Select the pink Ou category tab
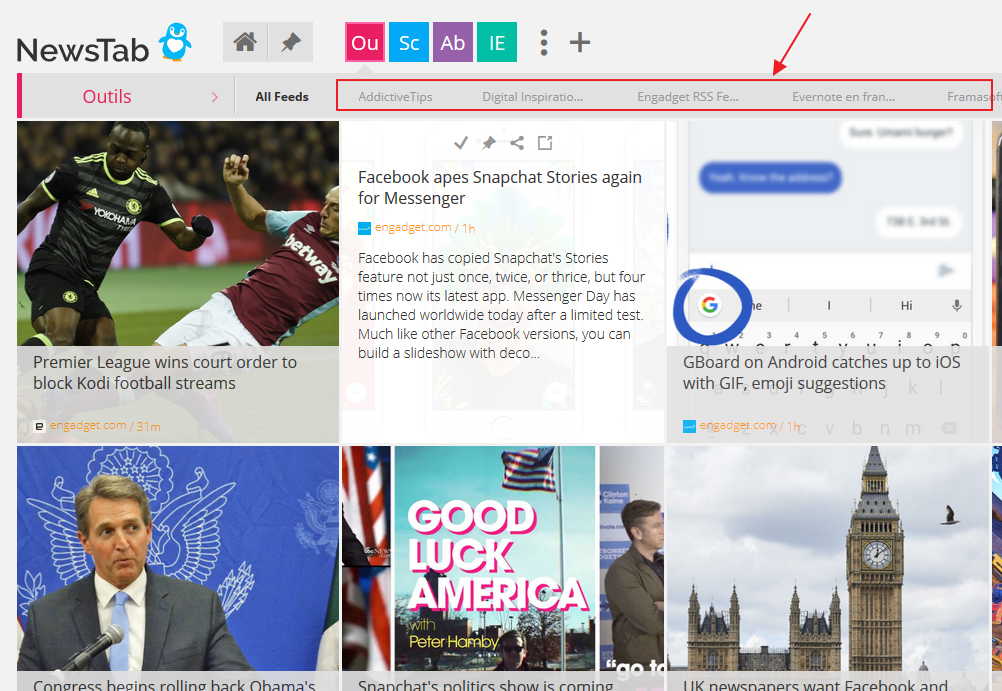The height and width of the screenshot is (691, 1002). [x=365, y=42]
